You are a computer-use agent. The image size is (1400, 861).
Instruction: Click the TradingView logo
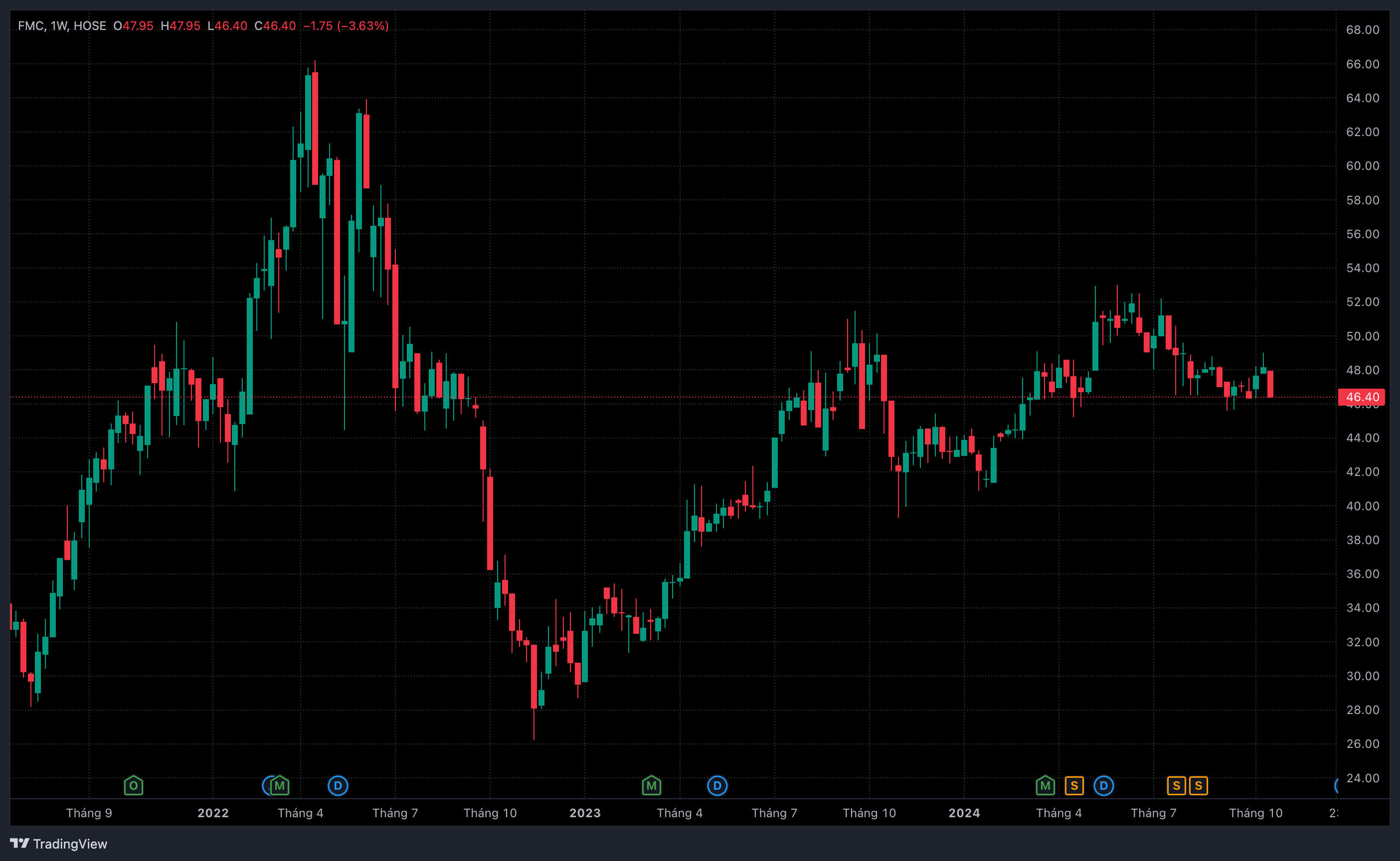click(x=59, y=844)
